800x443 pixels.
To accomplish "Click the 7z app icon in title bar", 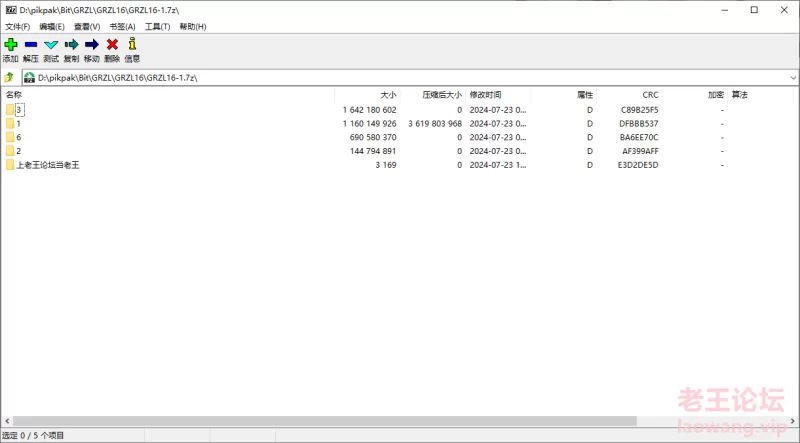I will pyautogui.click(x=10, y=10).
